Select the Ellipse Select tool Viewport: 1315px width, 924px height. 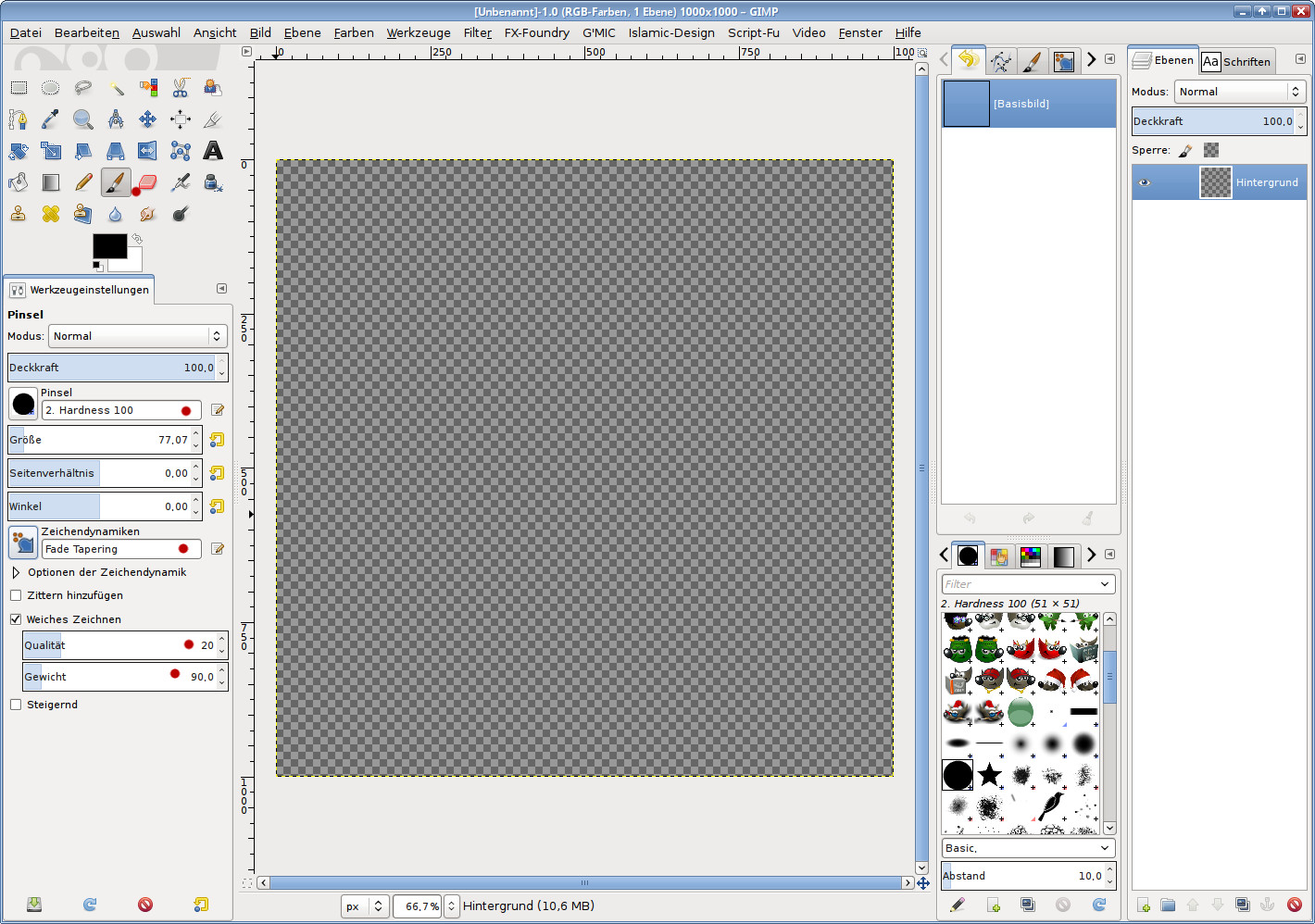[51, 88]
